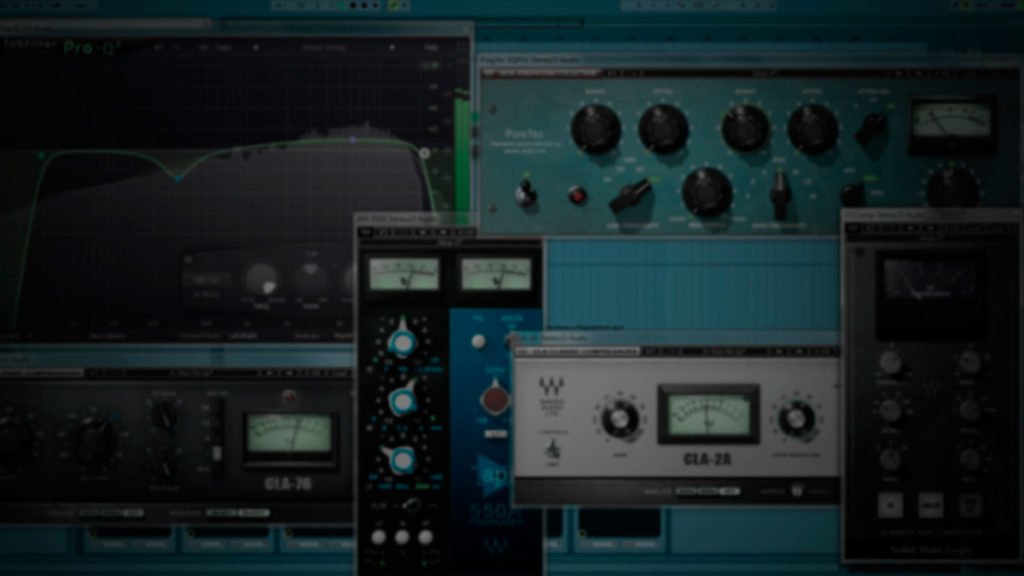Click the SSL compressor threshold knob

[891, 362]
